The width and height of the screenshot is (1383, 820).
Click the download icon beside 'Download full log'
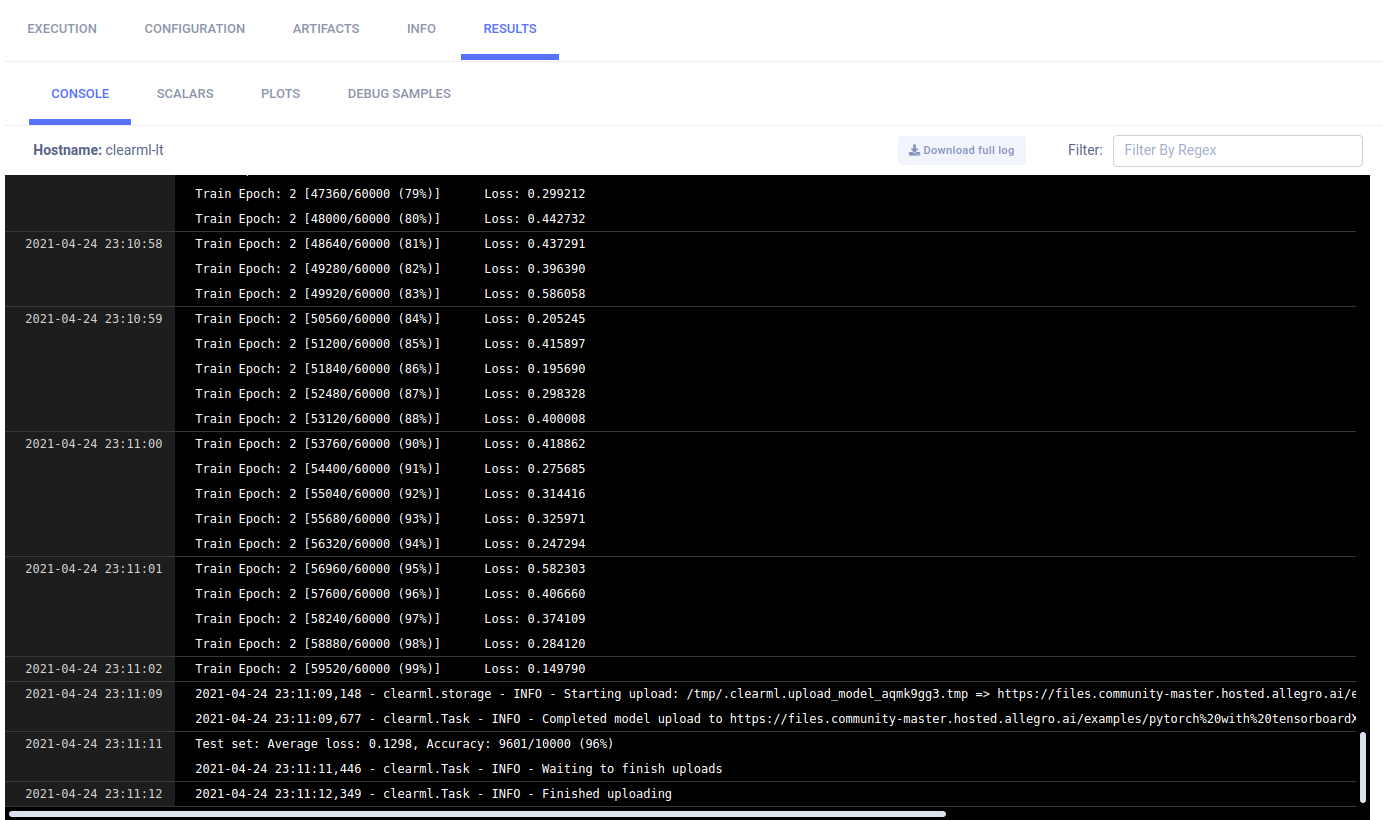point(913,151)
